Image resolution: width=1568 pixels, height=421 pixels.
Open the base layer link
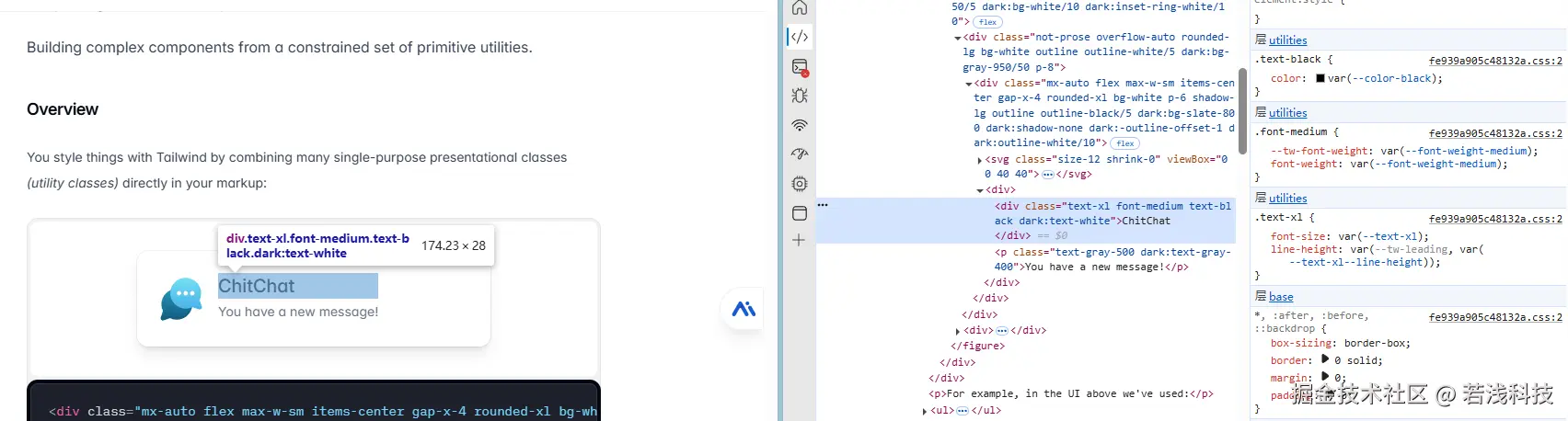pos(1281,297)
